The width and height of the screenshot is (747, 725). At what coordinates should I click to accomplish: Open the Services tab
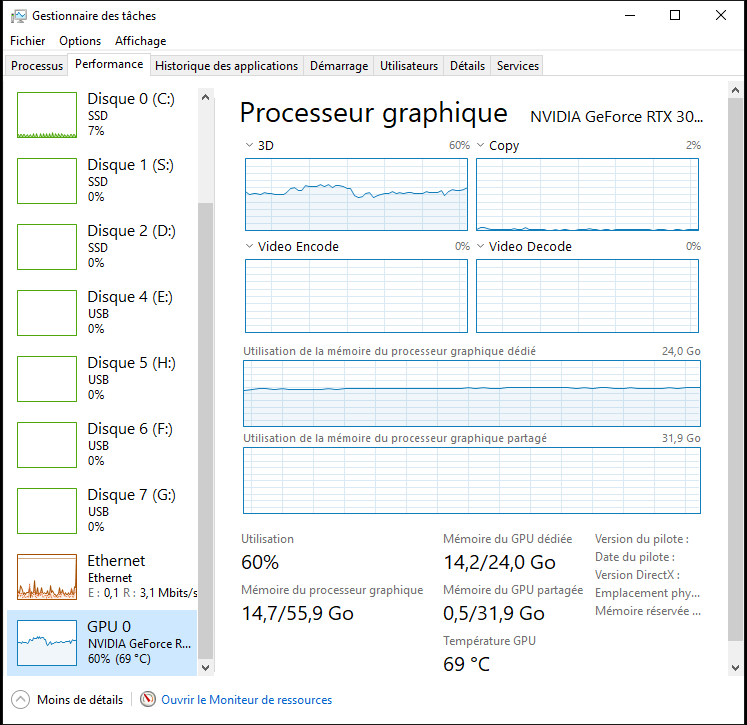pos(517,66)
